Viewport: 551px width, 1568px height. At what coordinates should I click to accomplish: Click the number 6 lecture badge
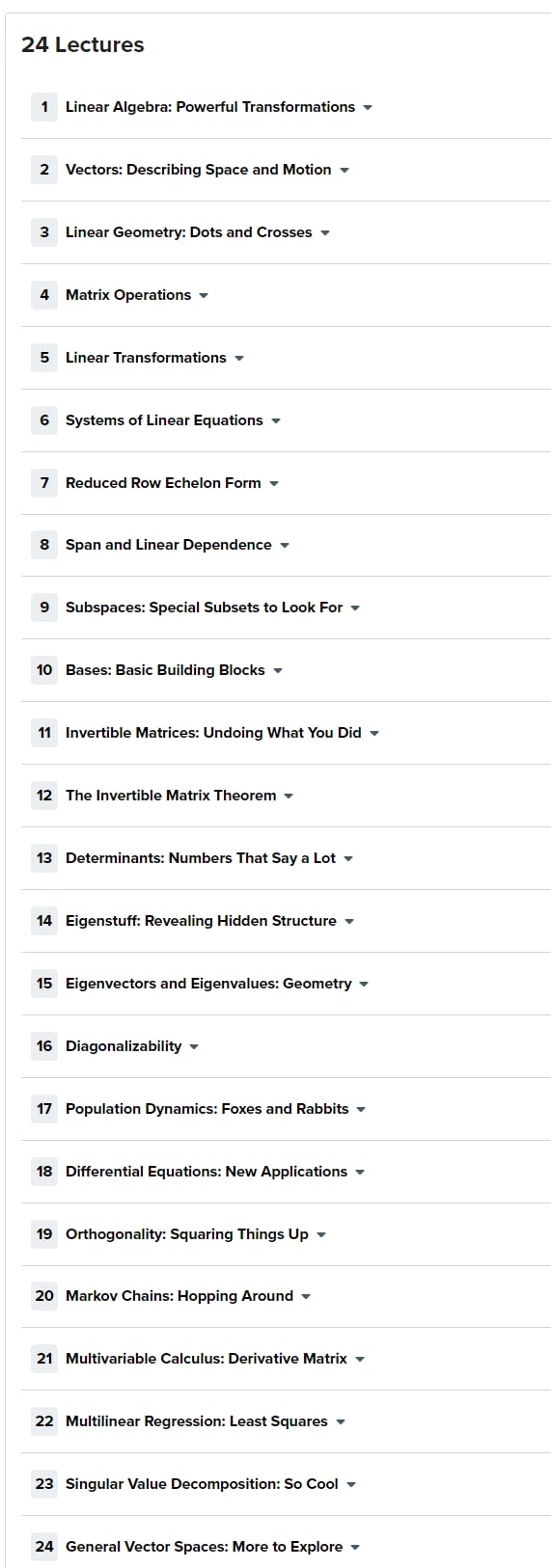pyautogui.click(x=44, y=420)
